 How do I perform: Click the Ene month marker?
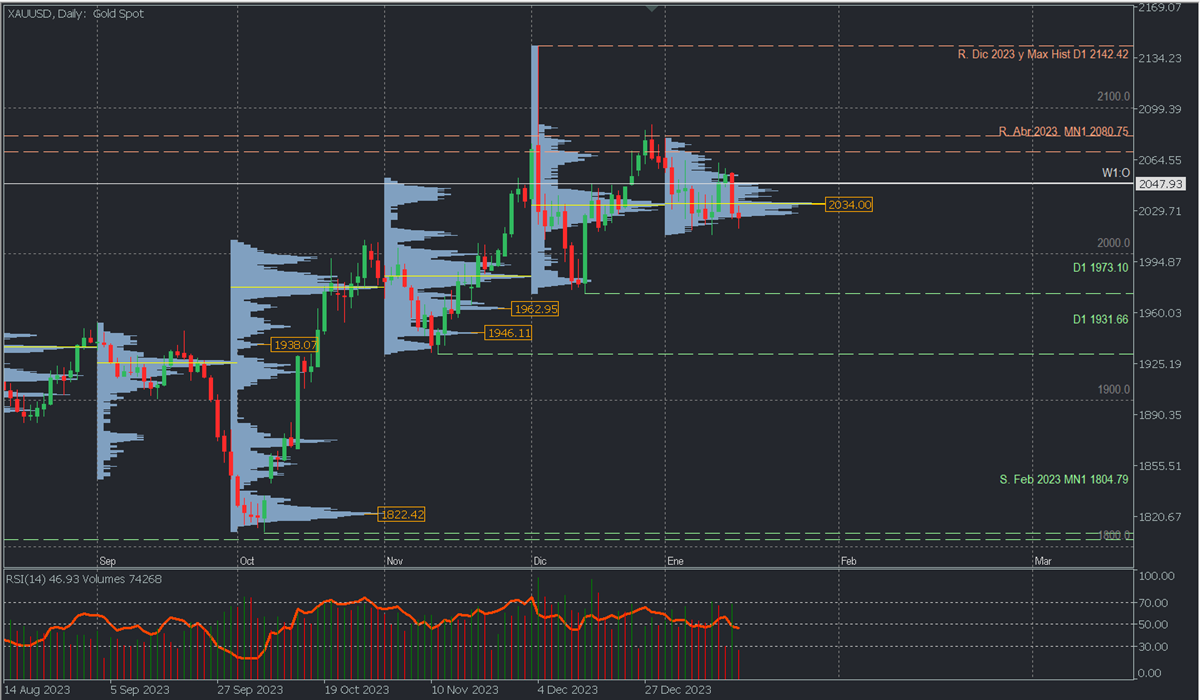674,562
